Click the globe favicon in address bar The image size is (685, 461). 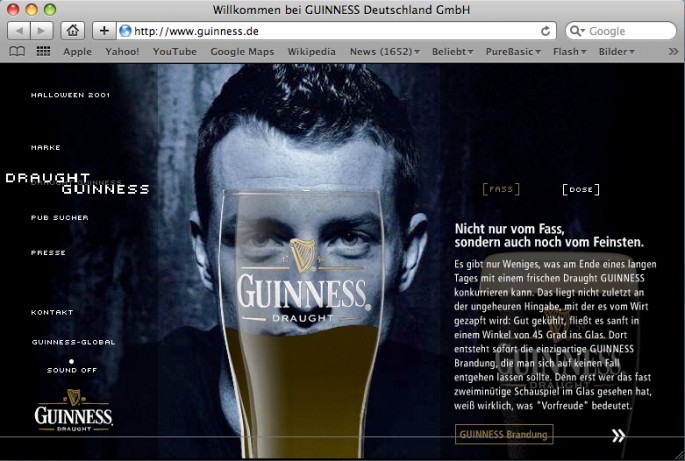click(125, 31)
